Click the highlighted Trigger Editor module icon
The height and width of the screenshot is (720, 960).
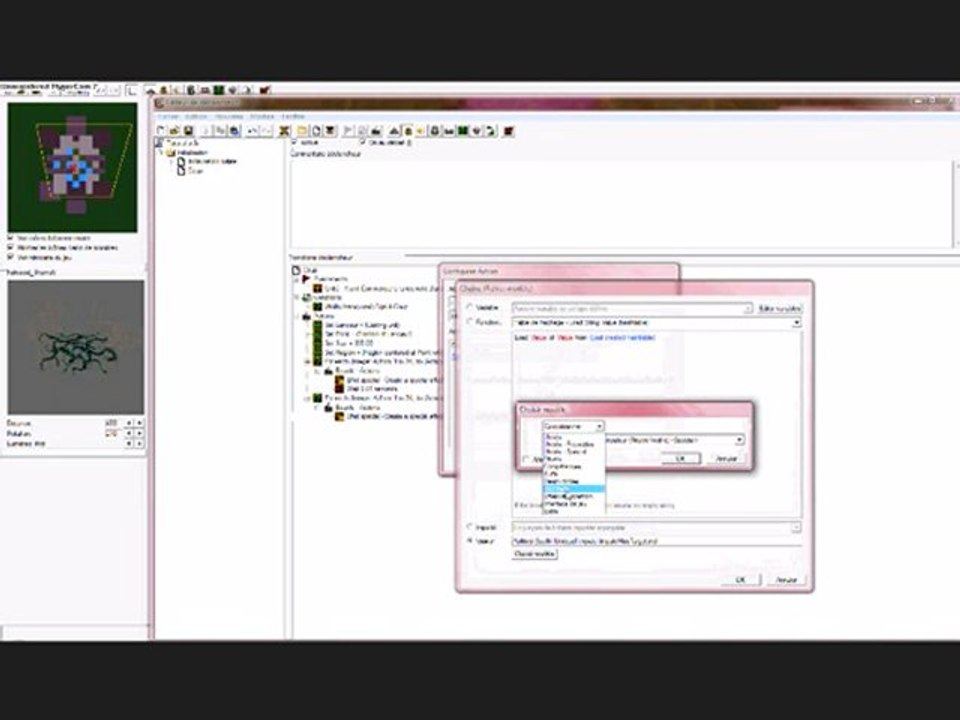[x=408, y=130]
